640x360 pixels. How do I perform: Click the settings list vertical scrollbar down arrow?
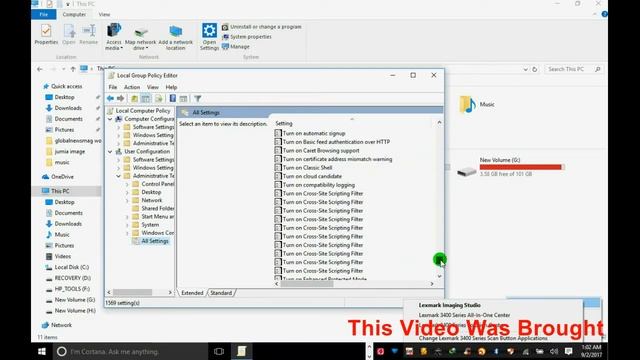(440, 276)
